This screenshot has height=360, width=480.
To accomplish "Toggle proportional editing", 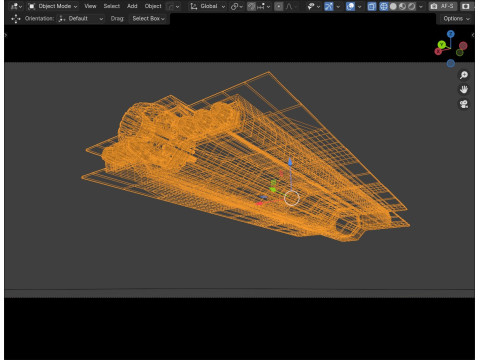I will coord(279,6).
